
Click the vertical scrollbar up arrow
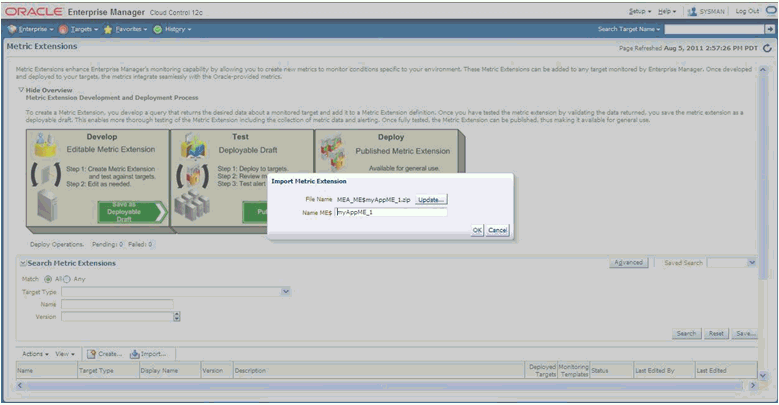pyautogui.click(x=763, y=70)
